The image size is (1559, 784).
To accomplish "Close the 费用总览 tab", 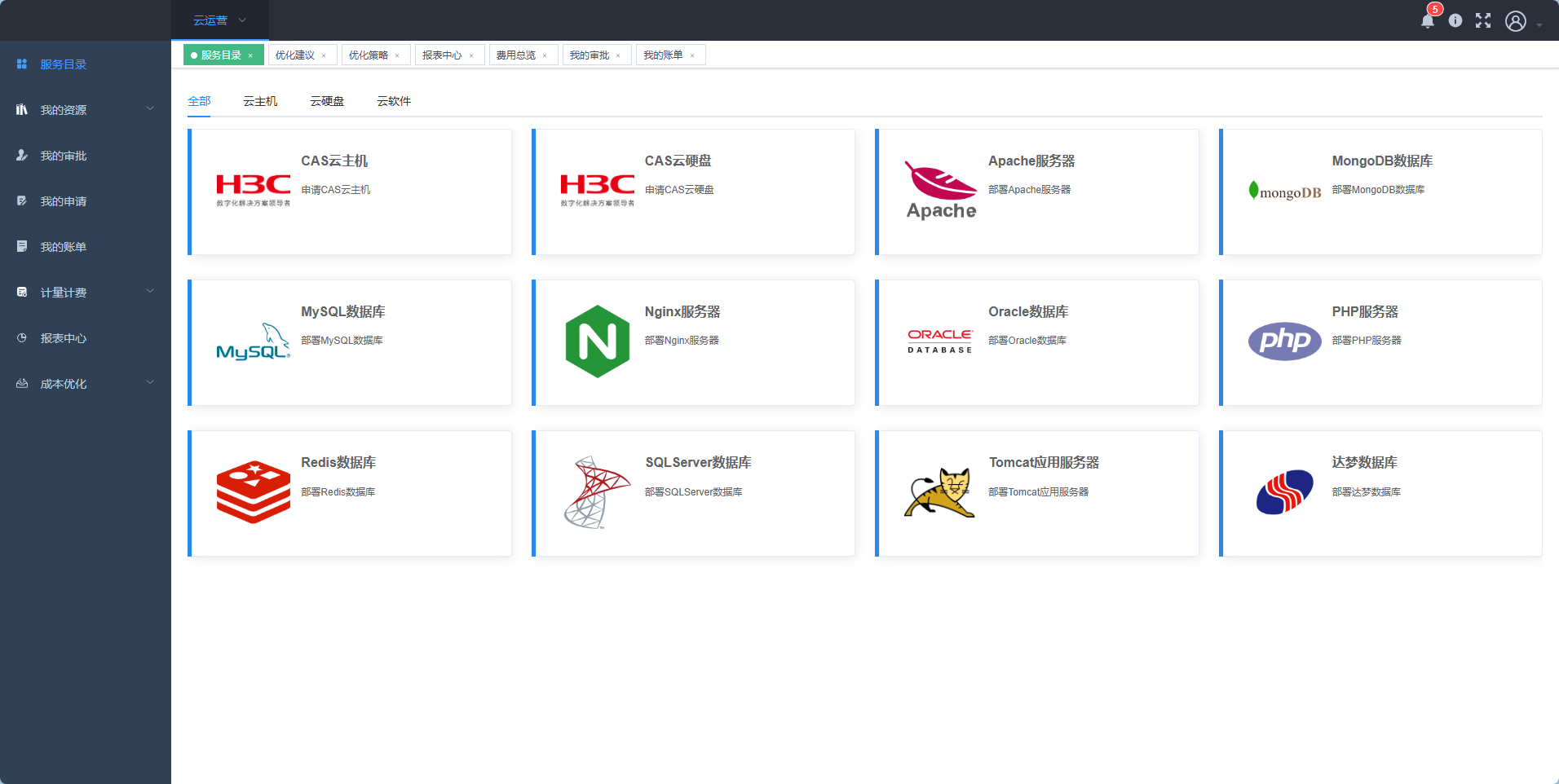I will (545, 55).
